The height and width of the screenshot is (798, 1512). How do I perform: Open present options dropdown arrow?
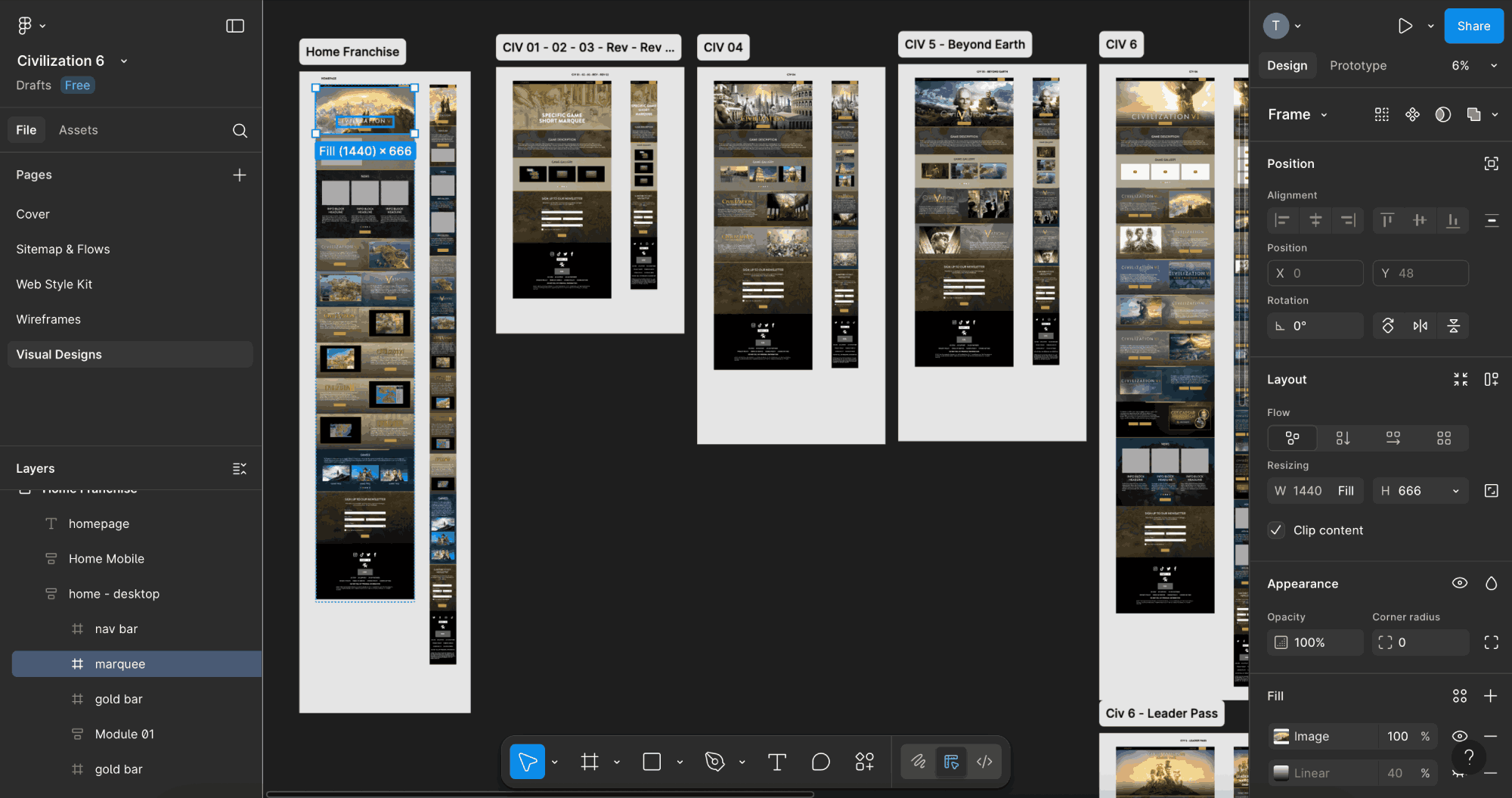1430,26
